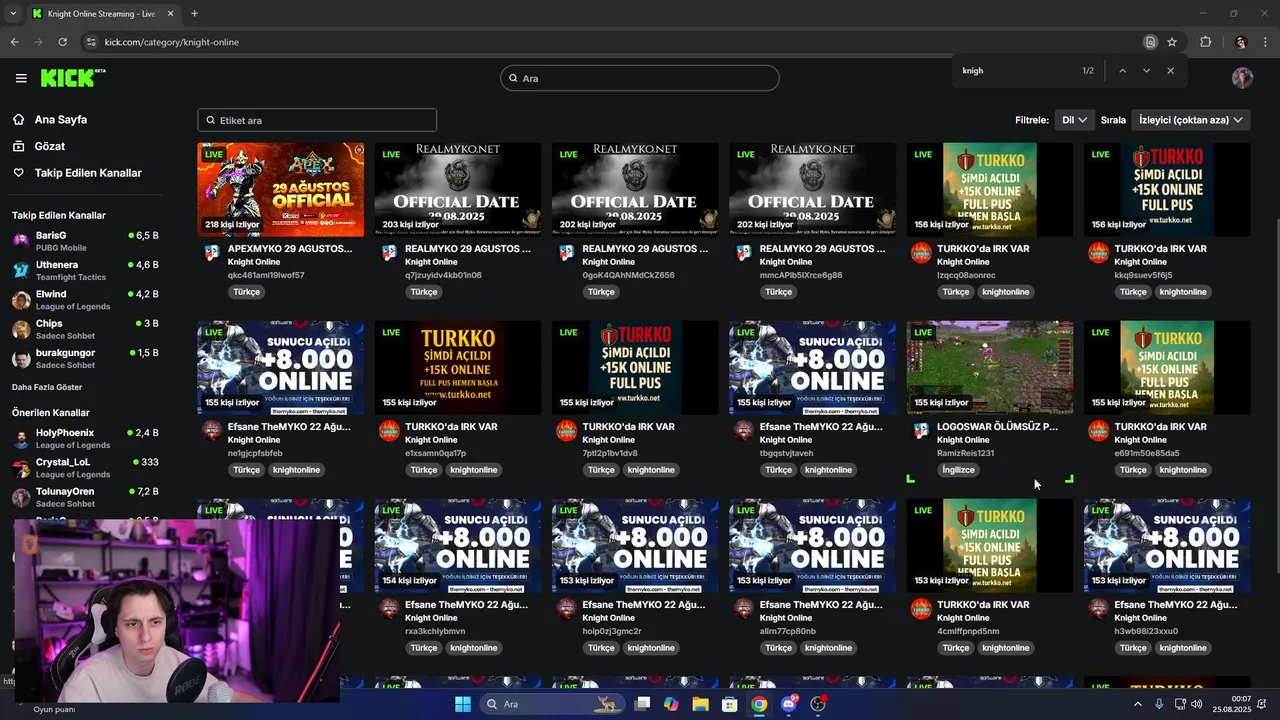
Task: Click knightonline tag under lzqcq08aonrec stream
Action: pos(1005,292)
